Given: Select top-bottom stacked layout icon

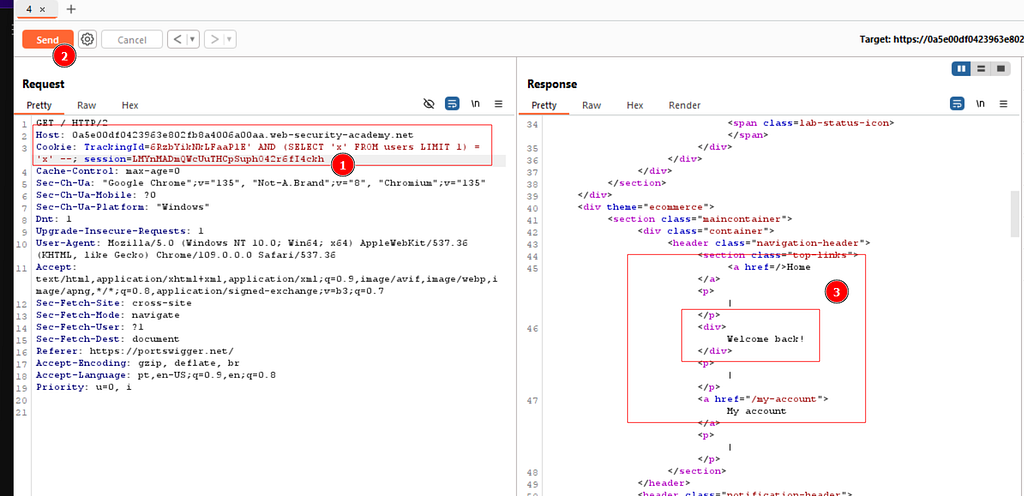Looking at the screenshot, I should [x=980, y=68].
